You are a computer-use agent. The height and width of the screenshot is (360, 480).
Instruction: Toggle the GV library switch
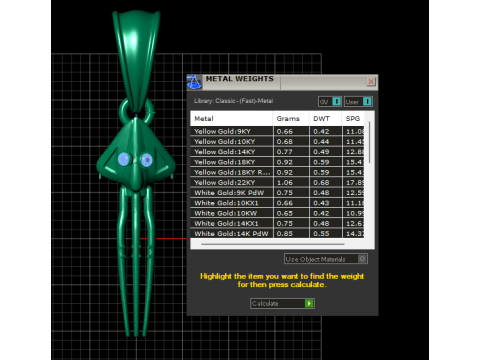330,101
